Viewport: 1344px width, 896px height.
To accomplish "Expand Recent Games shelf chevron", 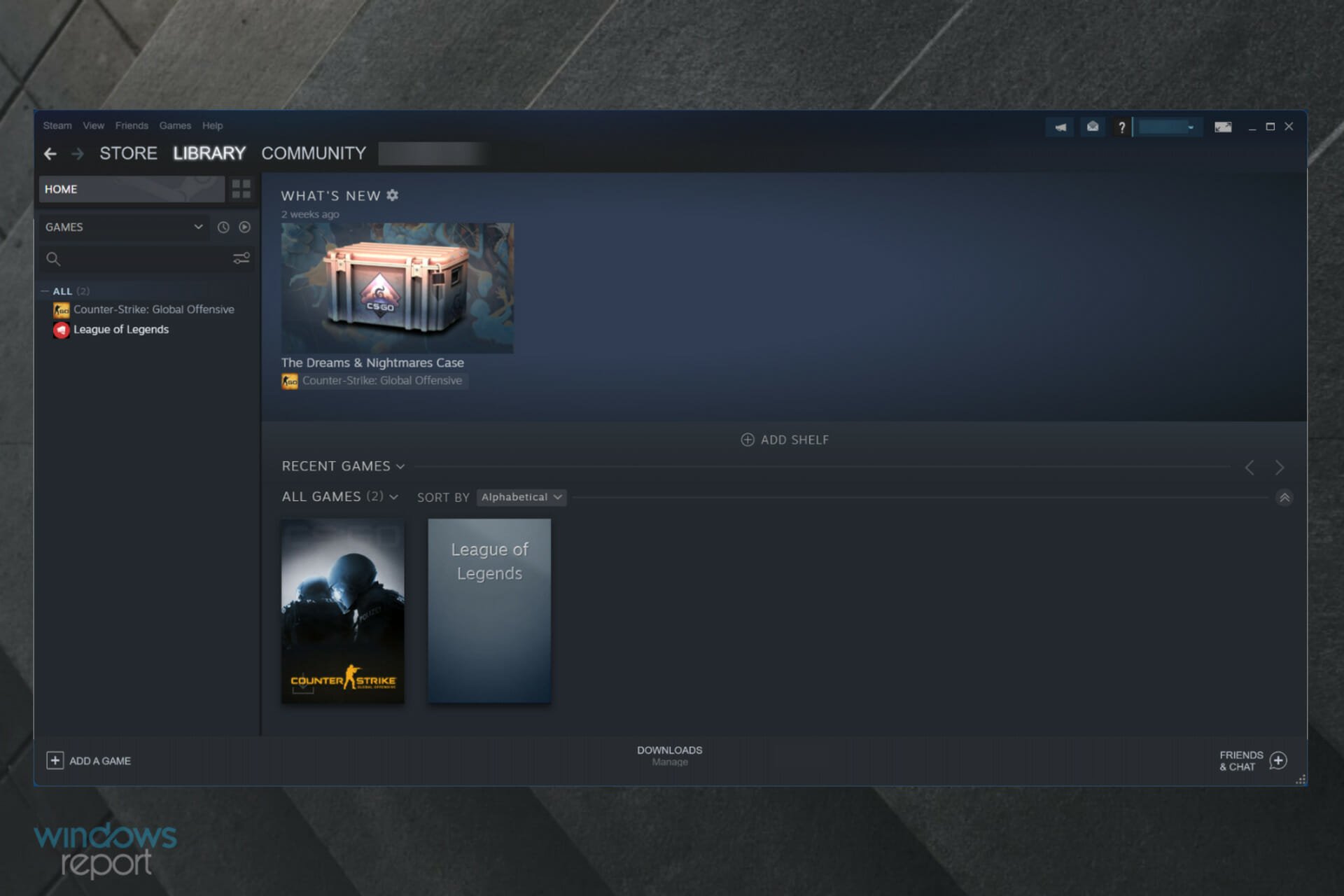I will [400, 466].
